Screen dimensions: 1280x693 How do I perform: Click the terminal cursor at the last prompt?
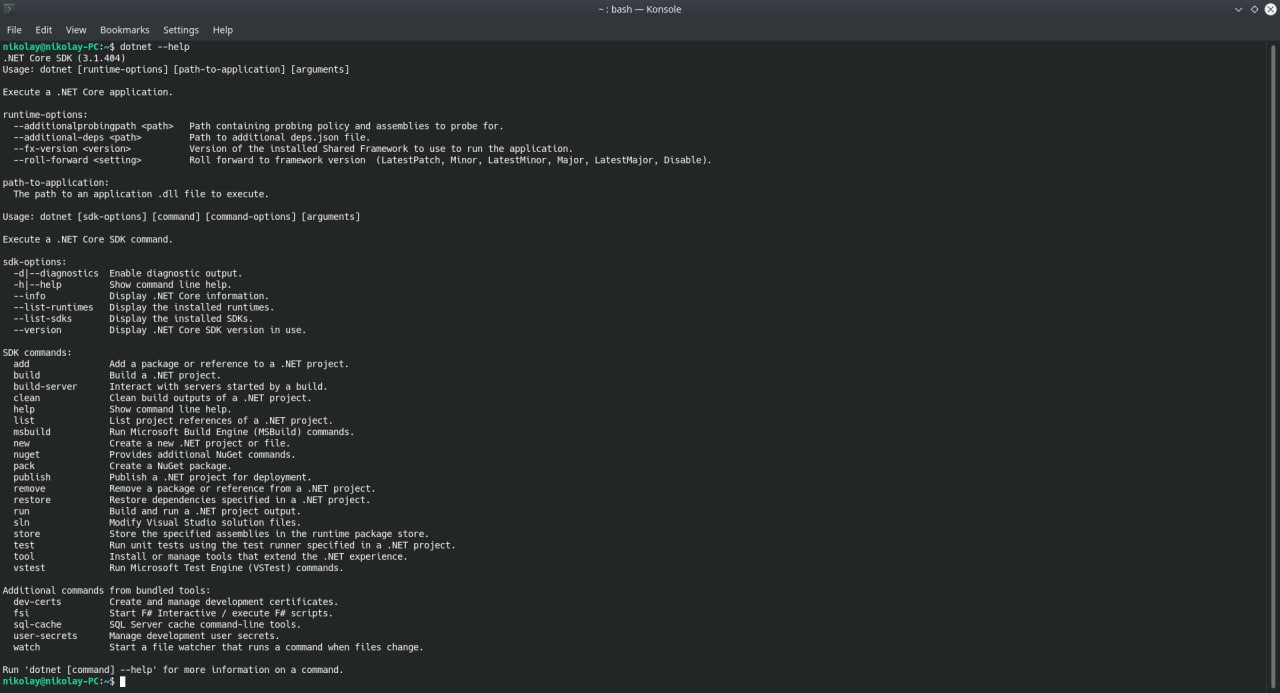click(x=123, y=682)
